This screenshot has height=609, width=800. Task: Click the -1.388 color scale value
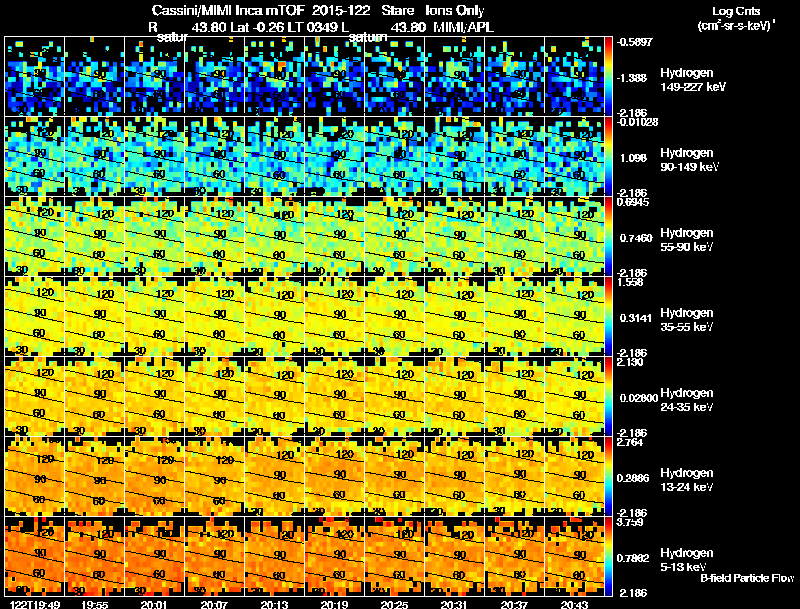coord(631,78)
